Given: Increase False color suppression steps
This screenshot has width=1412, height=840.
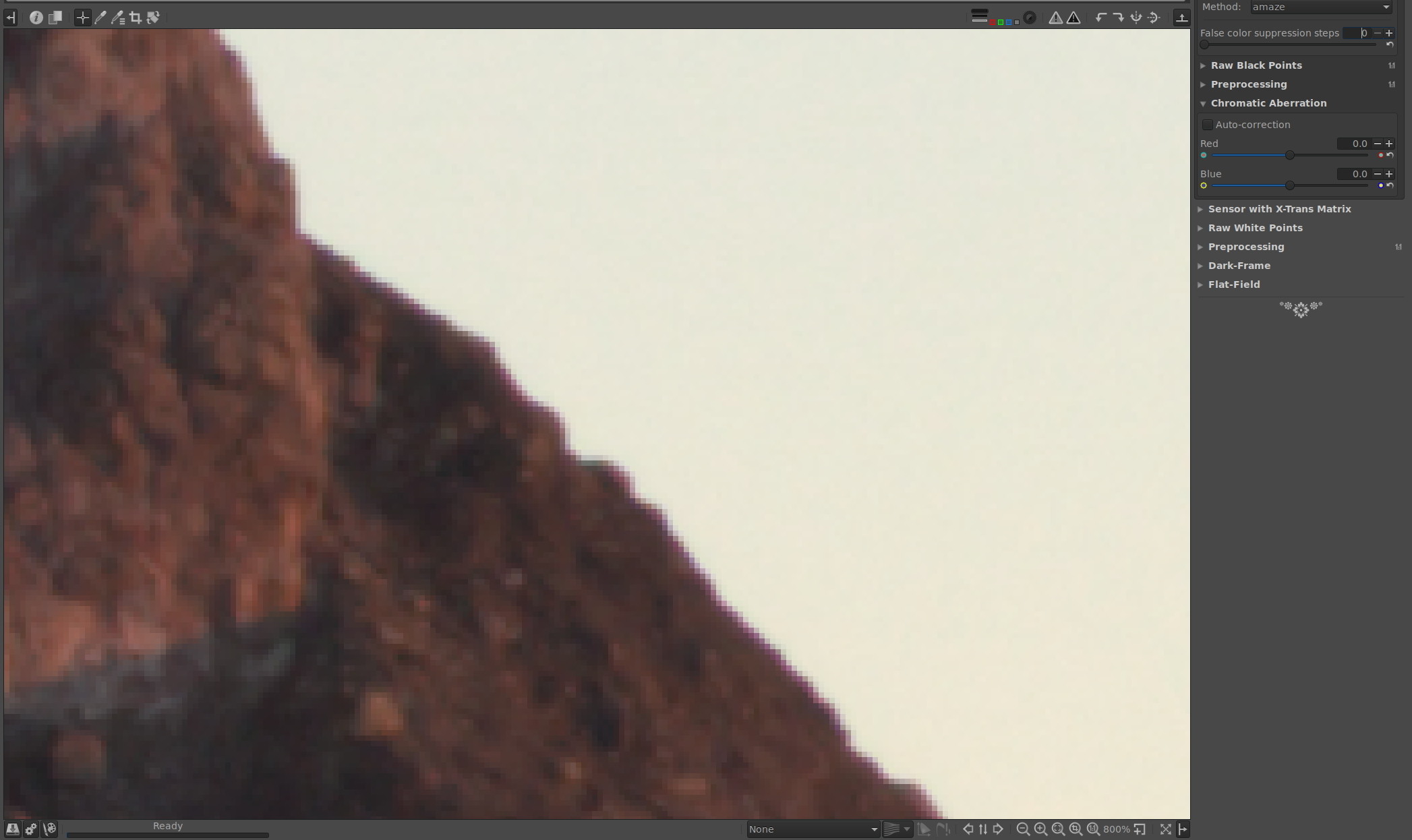Looking at the screenshot, I should click(x=1389, y=33).
